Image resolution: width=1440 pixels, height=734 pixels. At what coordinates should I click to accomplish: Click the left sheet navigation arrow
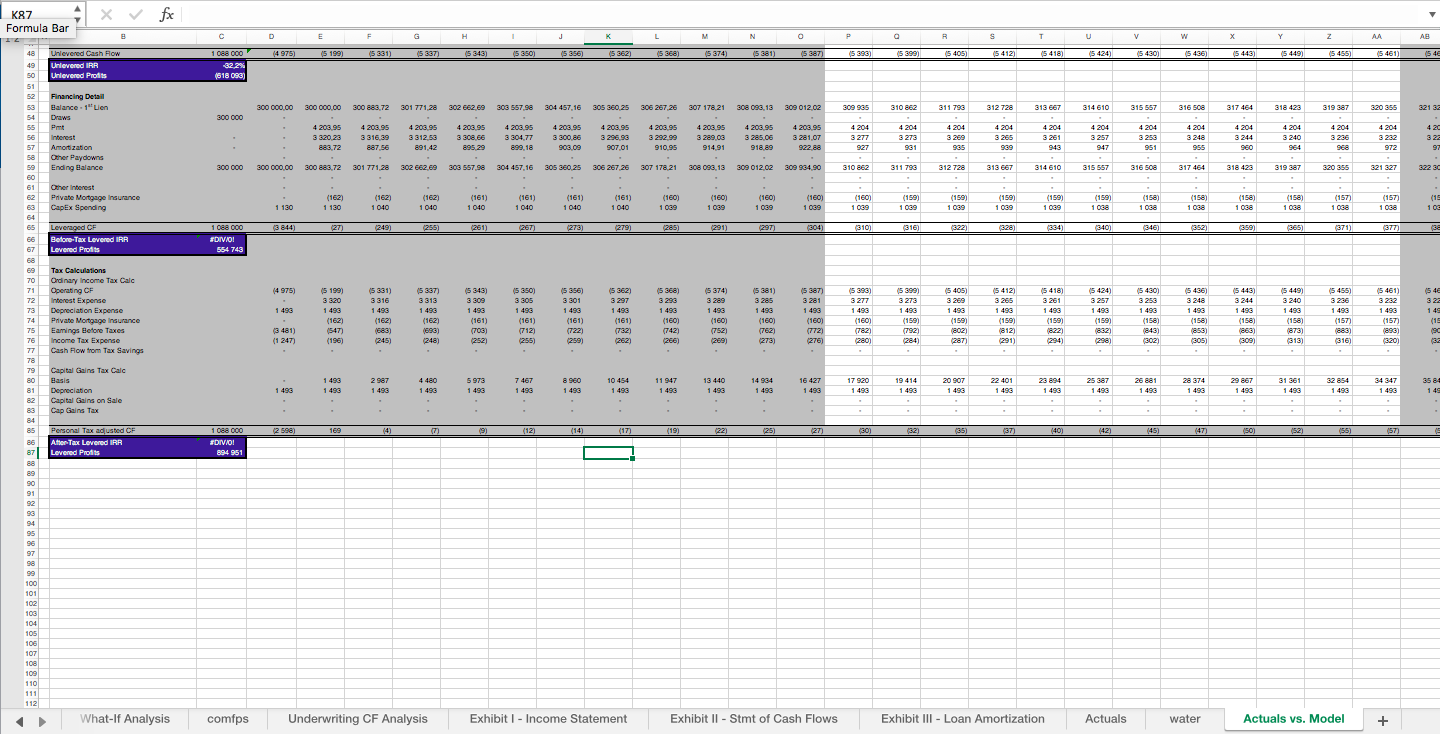click(18, 719)
